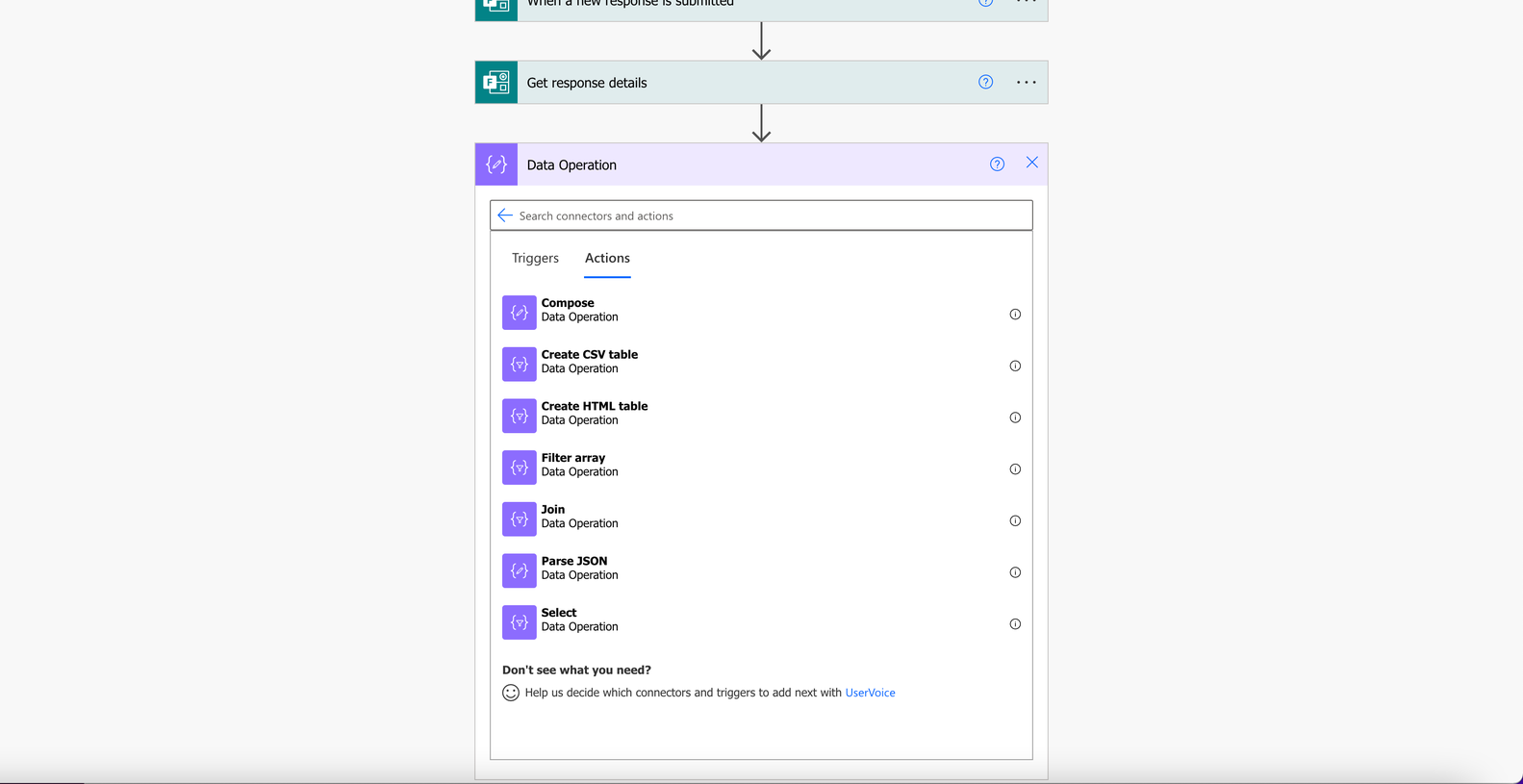Open help for Get response details
Image resolution: width=1523 pixels, height=784 pixels.
point(985,82)
